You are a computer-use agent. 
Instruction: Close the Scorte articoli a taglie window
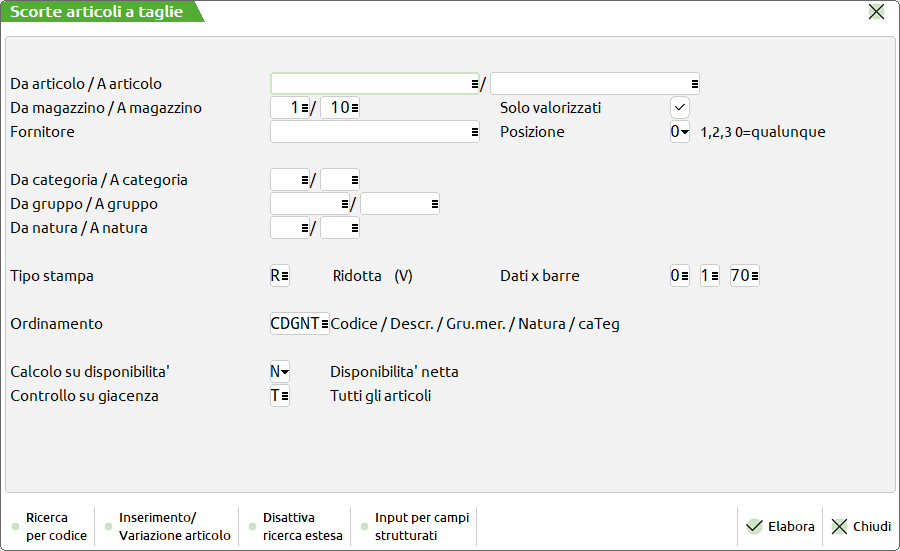pyautogui.click(x=876, y=12)
